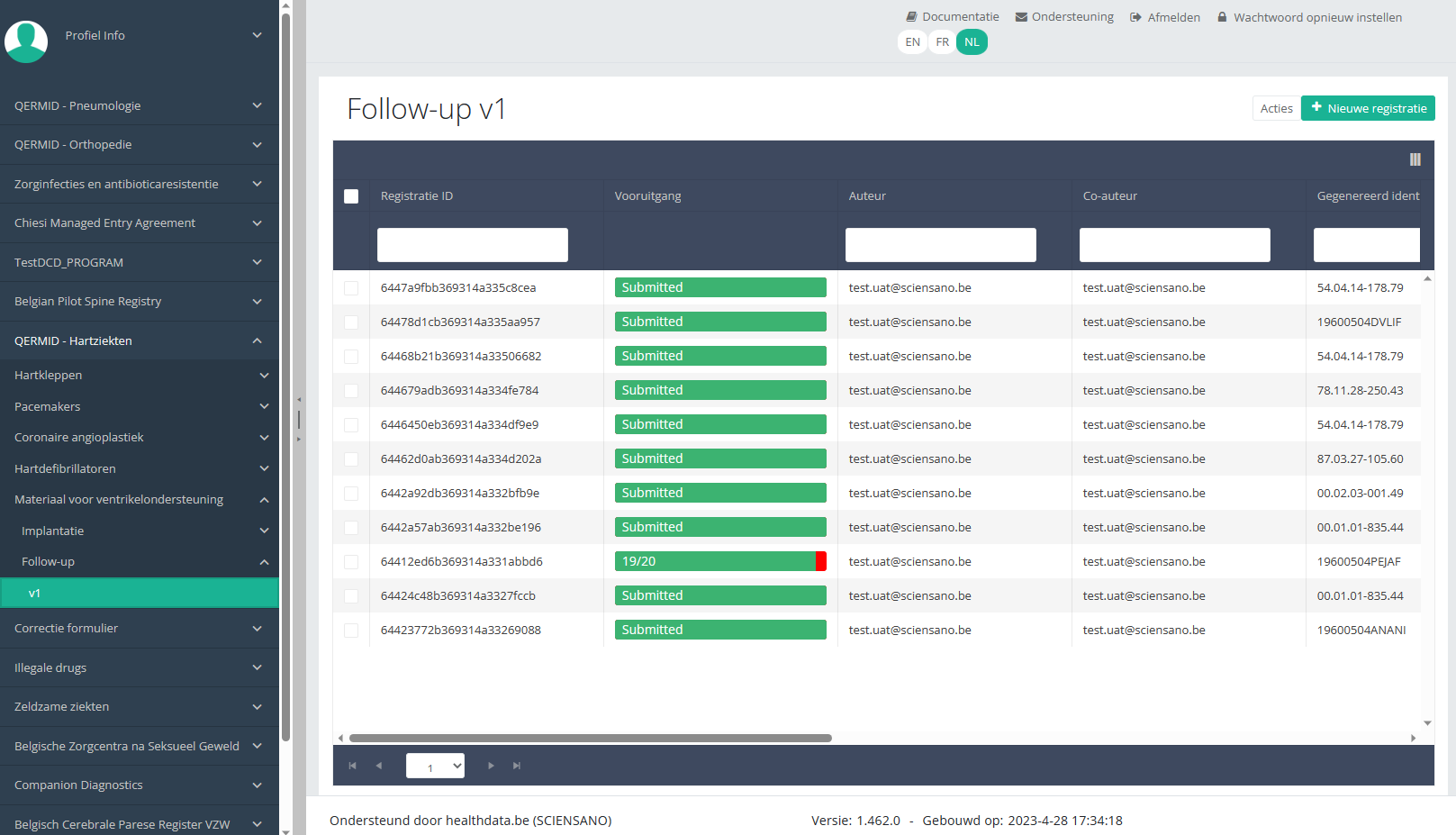Check the row 6447a9fbb369314a335c8cea checkbox
The height and width of the screenshot is (835, 1456).
click(351, 288)
